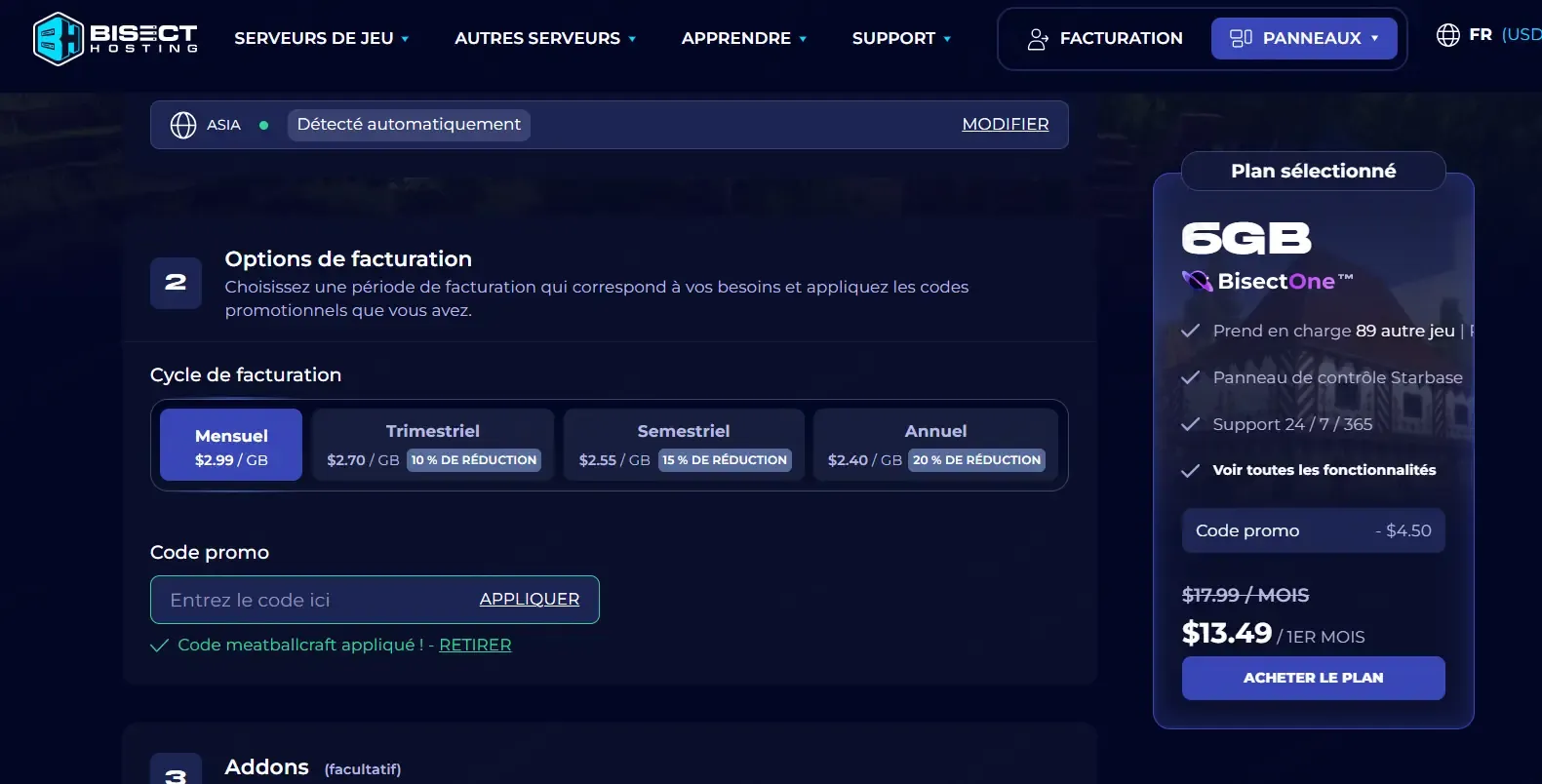Image resolution: width=1542 pixels, height=784 pixels.
Task: Remove the promo code via Retirer
Action: point(475,645)
